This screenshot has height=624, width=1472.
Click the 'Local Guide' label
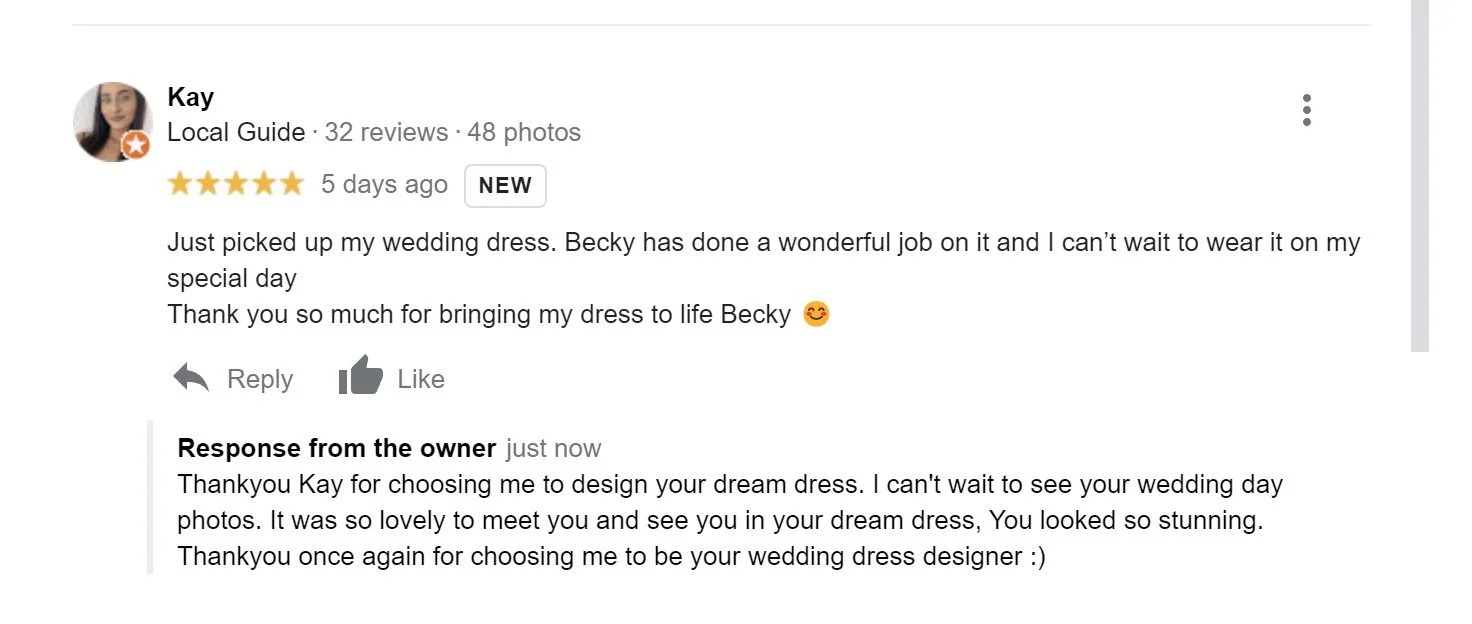236,132
